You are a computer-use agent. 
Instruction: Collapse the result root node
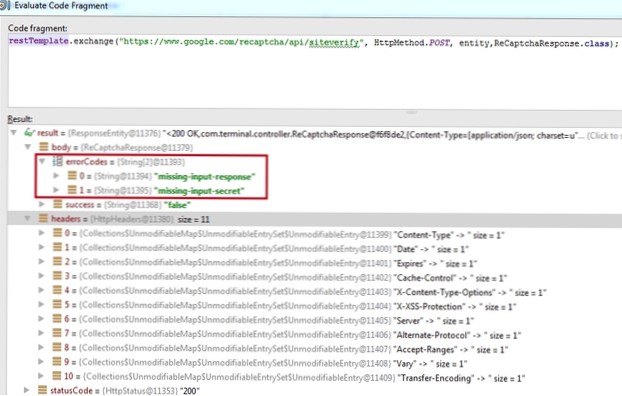[x=13, y=133]
